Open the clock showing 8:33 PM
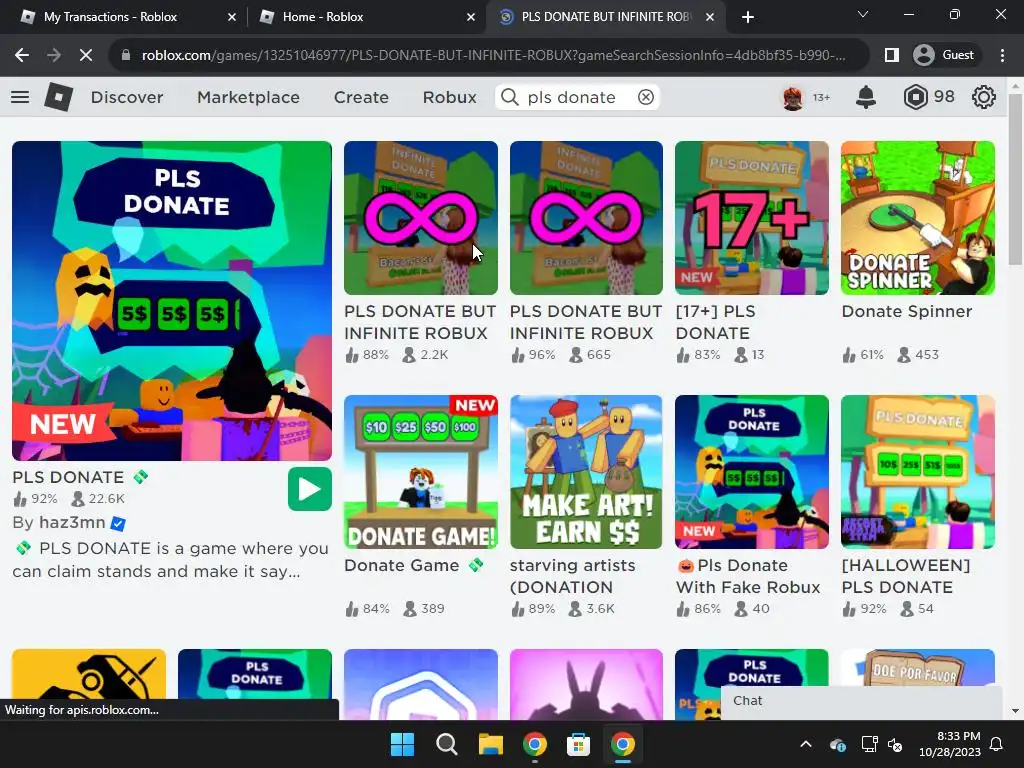Screen dimensions: 1024x768 tap(949, 744)
